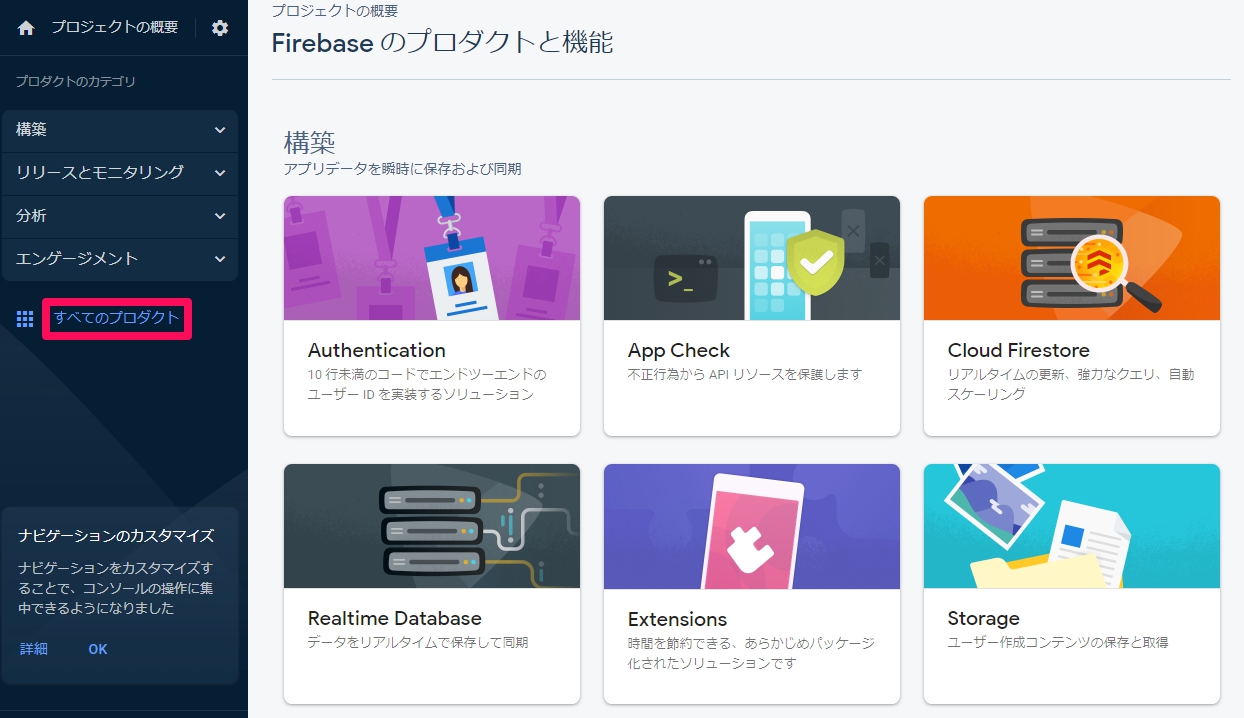Select the Cloud Firestore product icon card
Screen dimensions: 1244x718
click(x=1071, y=258)
